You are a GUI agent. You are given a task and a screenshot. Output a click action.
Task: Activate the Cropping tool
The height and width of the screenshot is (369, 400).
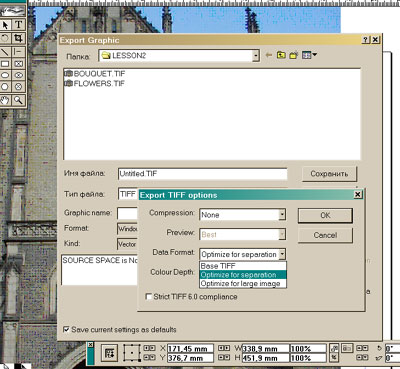18,38
